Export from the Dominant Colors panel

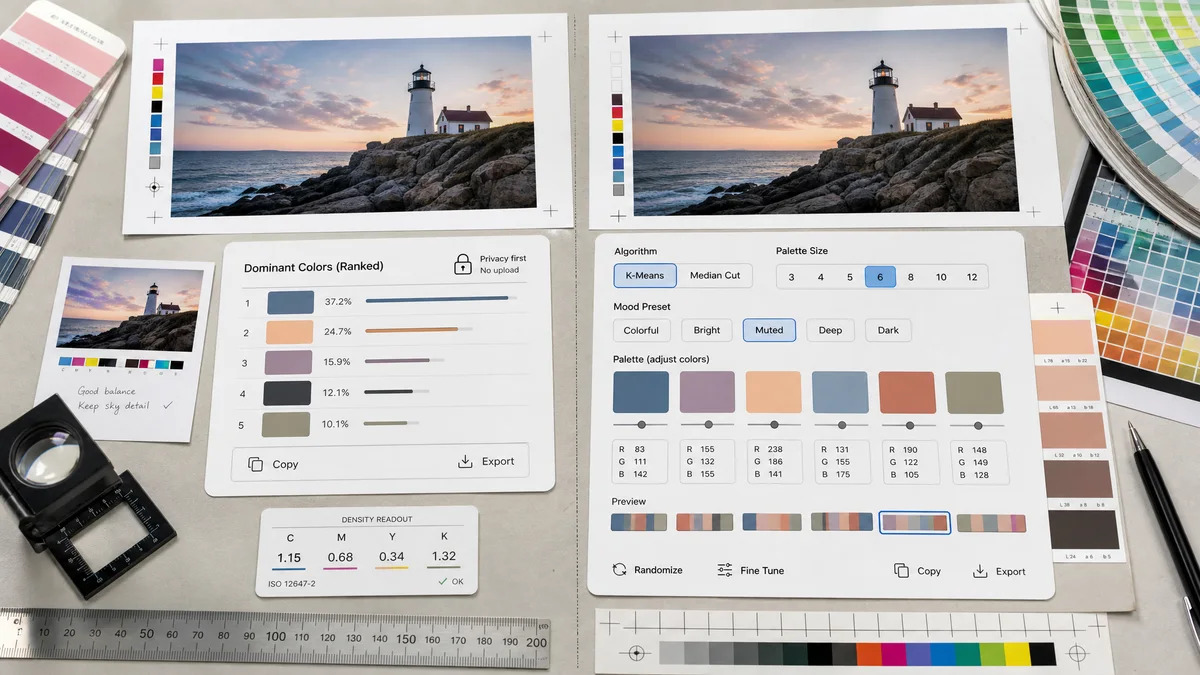tap(486, 462)
